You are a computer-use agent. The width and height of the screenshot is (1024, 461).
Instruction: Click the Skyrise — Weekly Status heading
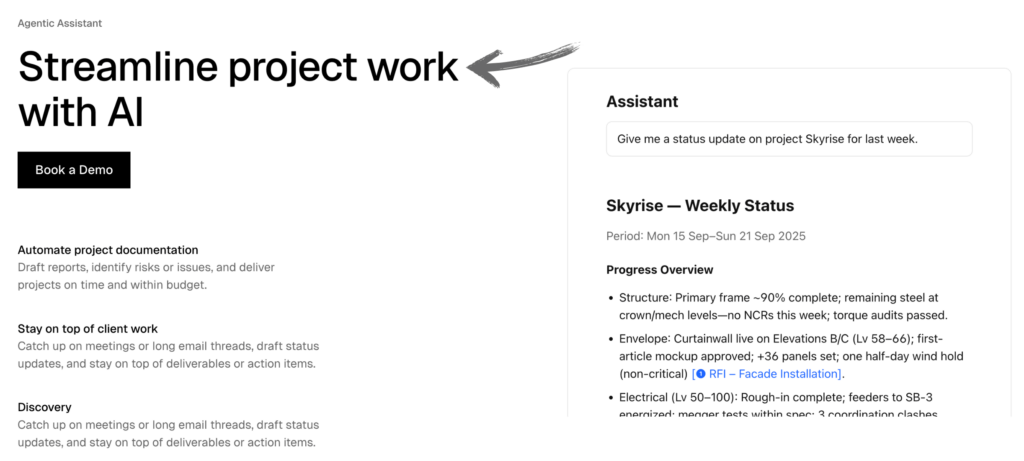pyautogui.click(x=700, y=206)
